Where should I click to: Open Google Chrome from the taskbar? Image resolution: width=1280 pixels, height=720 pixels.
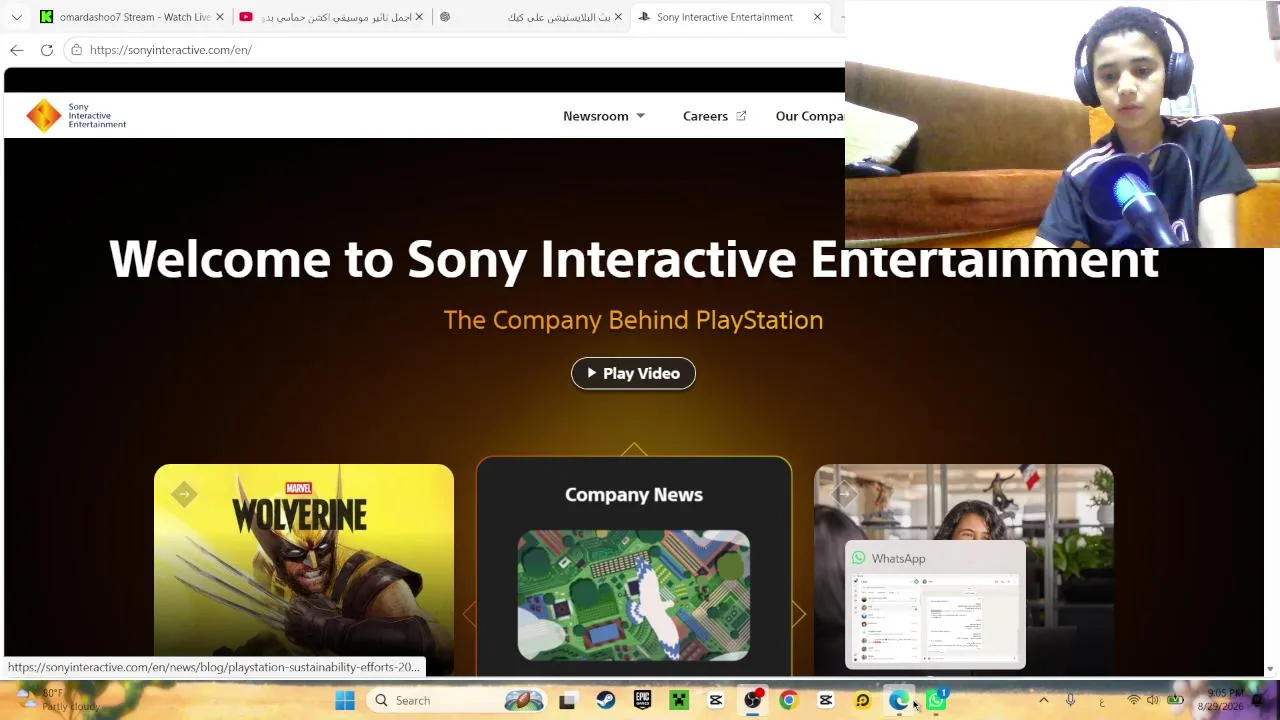coord(789,701)
